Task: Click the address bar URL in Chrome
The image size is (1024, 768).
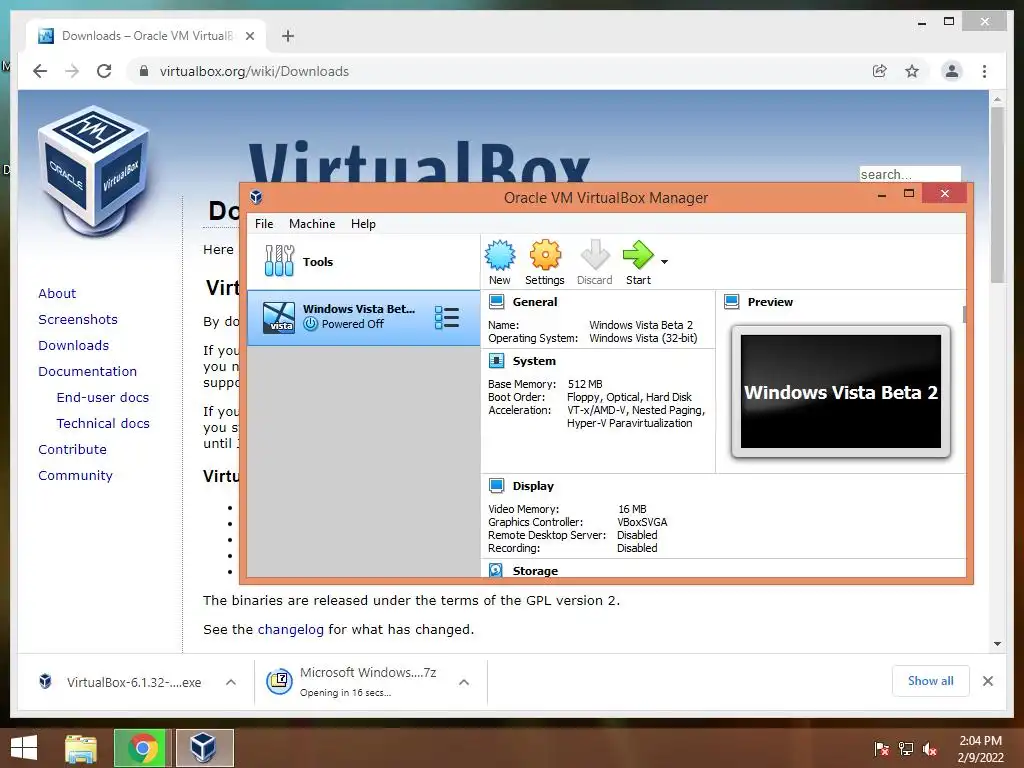Action: click(x=254, y=71)
